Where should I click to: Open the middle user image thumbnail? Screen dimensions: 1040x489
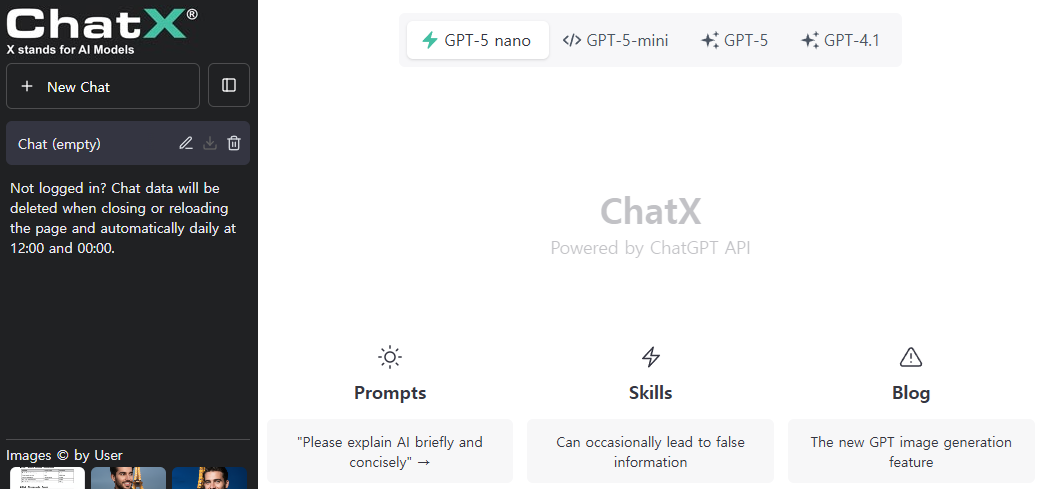[128, 478]
